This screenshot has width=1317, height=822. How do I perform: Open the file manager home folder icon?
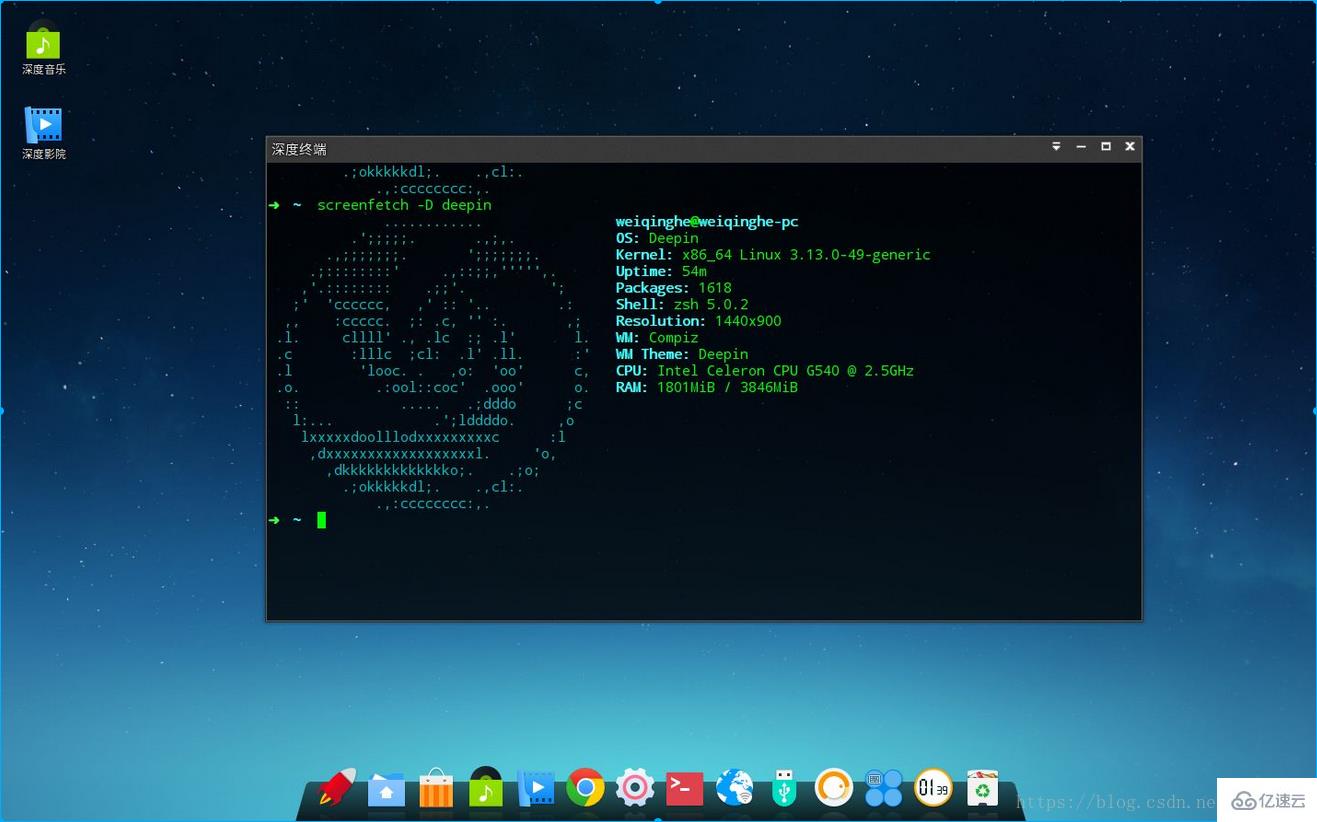pyautogui.click(x=386, y=790)
